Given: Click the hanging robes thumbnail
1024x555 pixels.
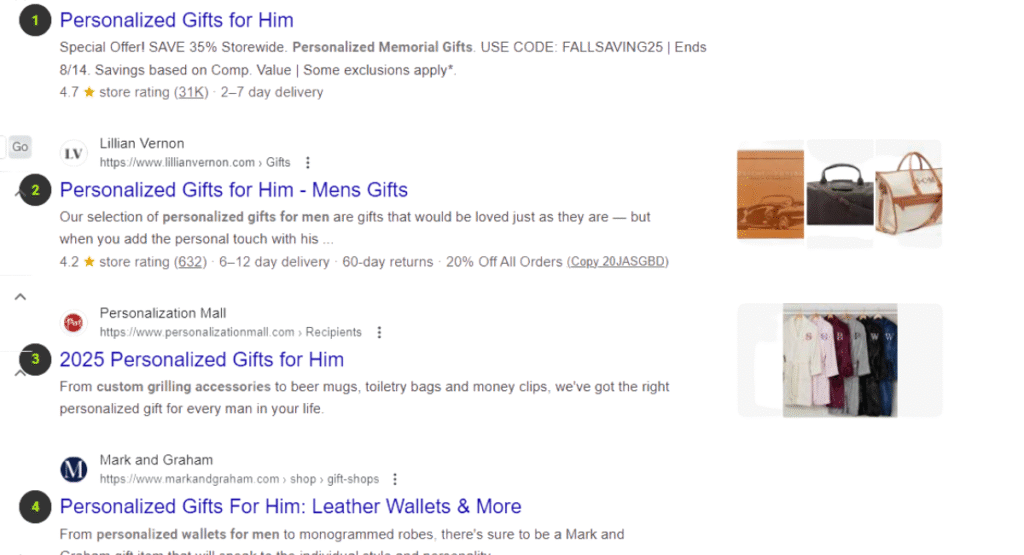Looking at the screenshot, I should (x=840, y=360).
